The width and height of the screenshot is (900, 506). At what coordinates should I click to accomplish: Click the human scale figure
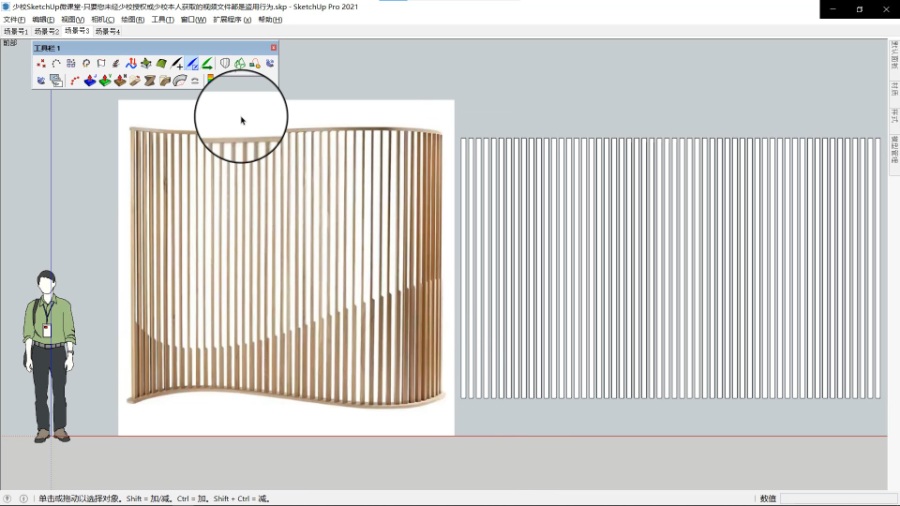click(49, 356)
